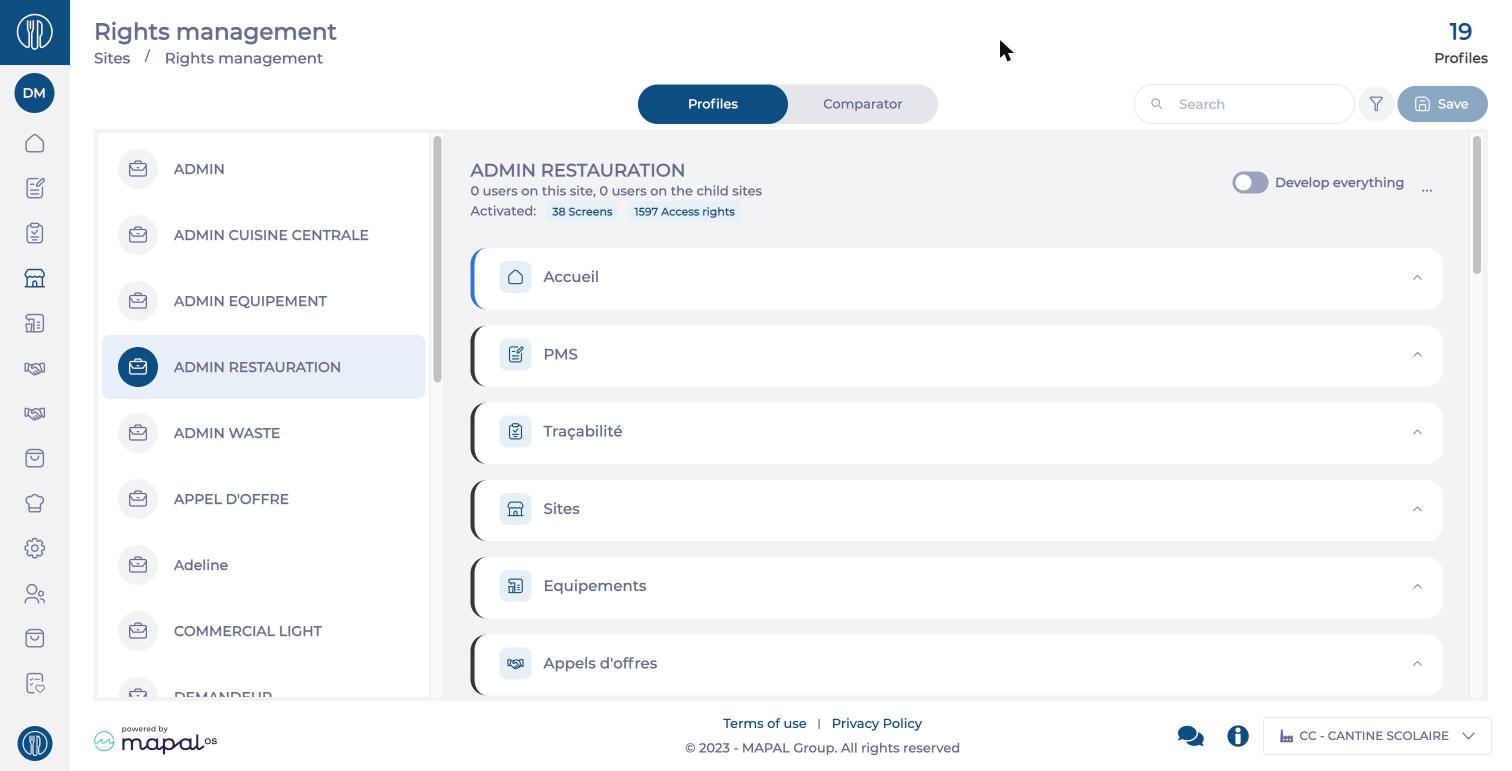Image resolution: width=1512 pixels, height=771 pixels.
Task: Switch to the Profiles tab
Action: click(713, 104)
